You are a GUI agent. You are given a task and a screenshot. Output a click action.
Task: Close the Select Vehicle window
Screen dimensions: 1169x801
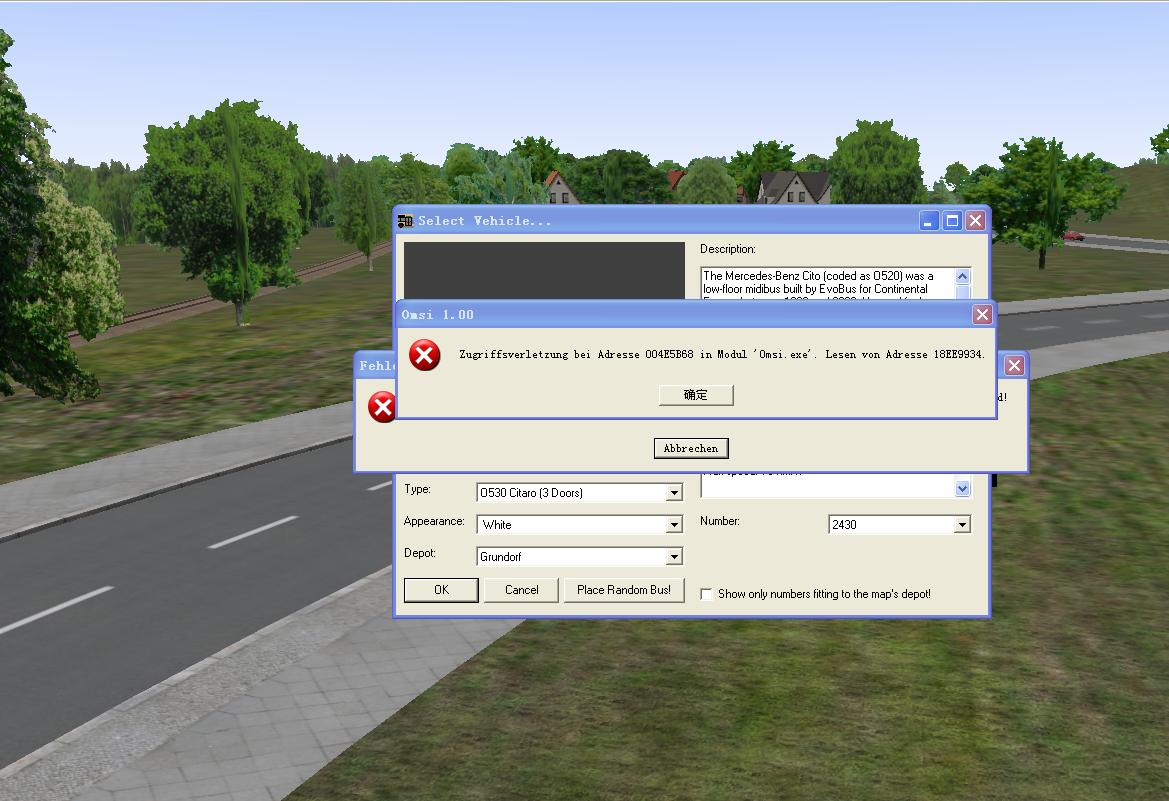[x=975, y=221]
